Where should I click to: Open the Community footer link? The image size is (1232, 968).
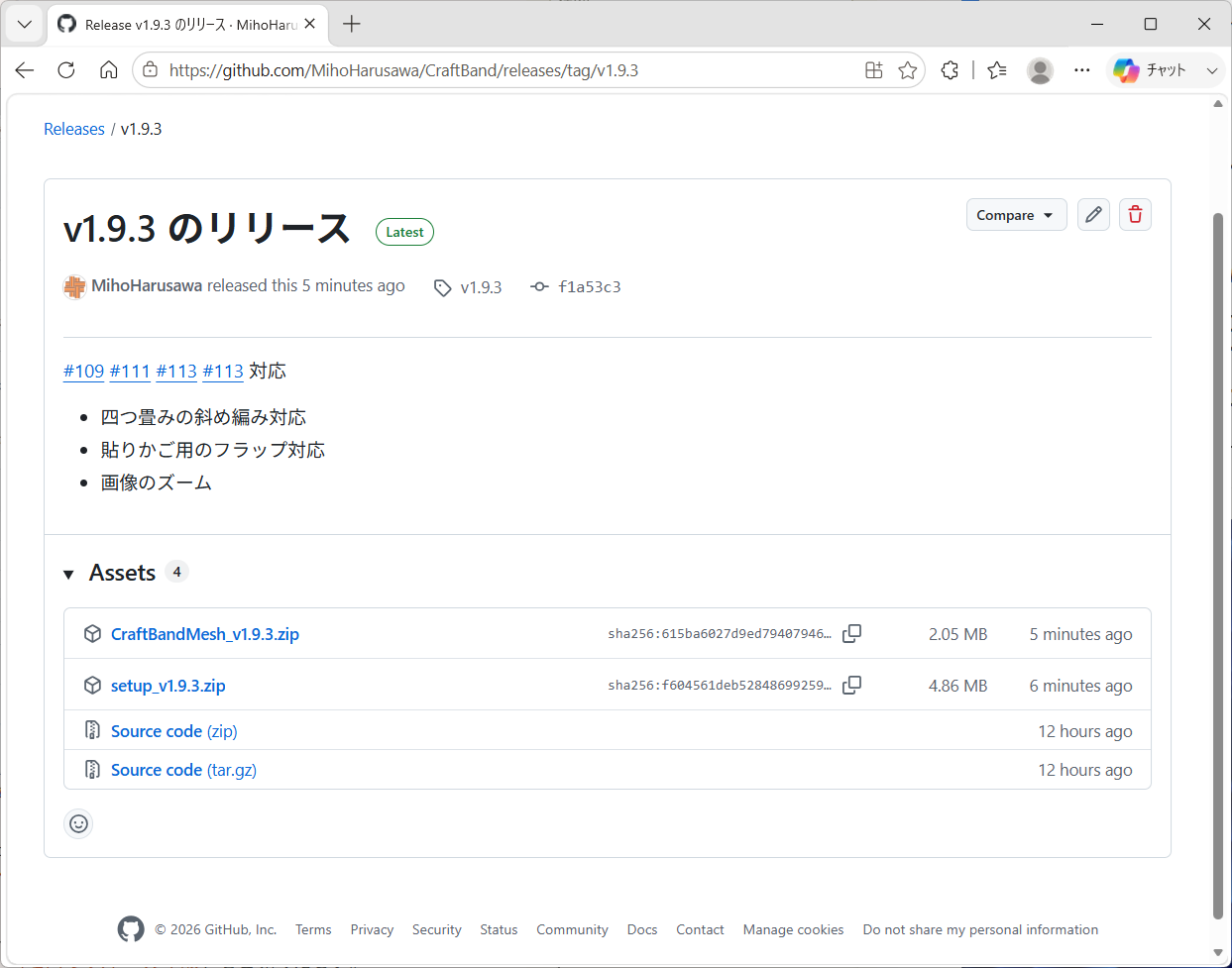coord(572,929)
